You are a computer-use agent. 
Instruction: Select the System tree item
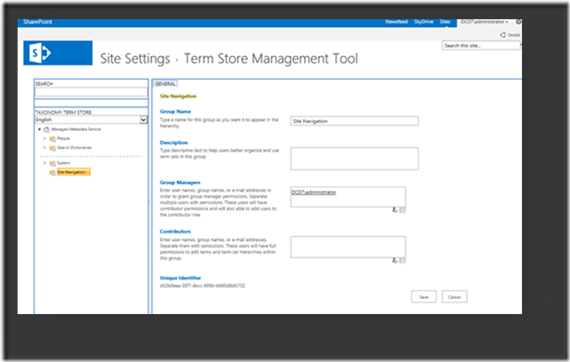(64, 163)
